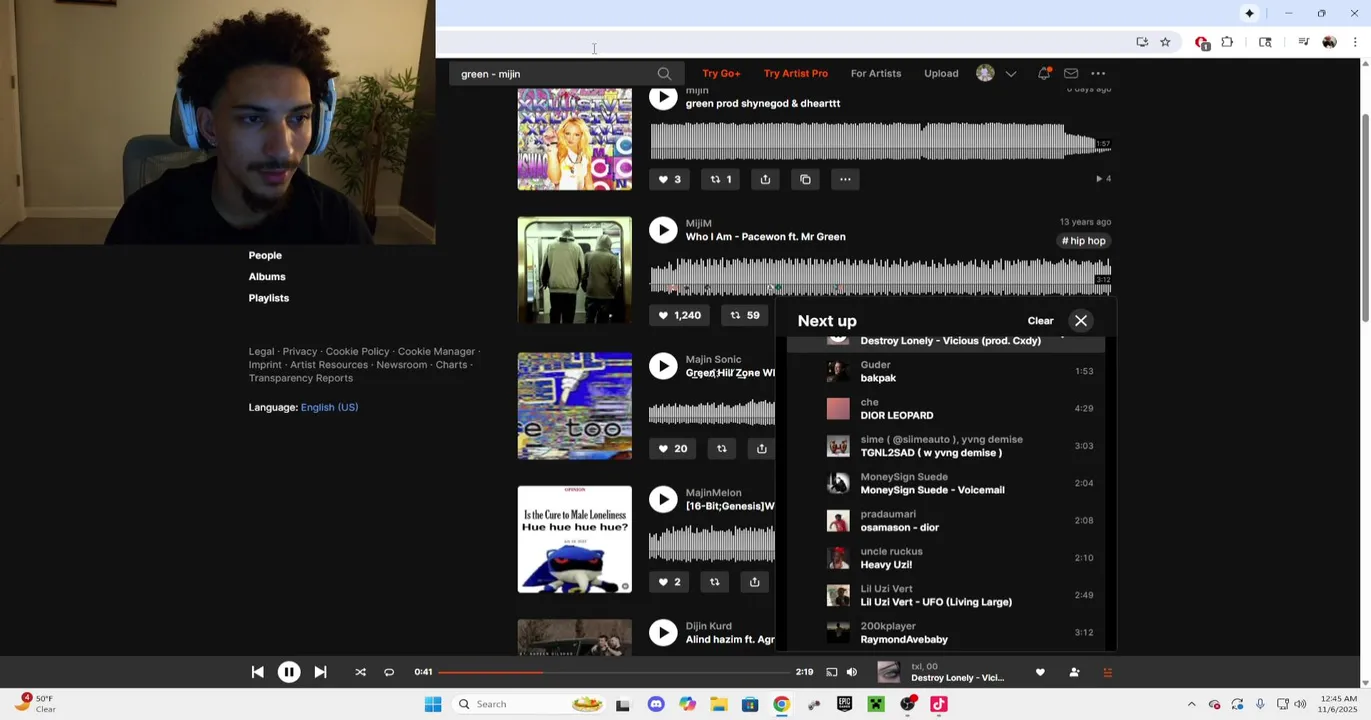Skip to previous track in player
Screen dimensions: 1371x720
(x=258, y=672)
